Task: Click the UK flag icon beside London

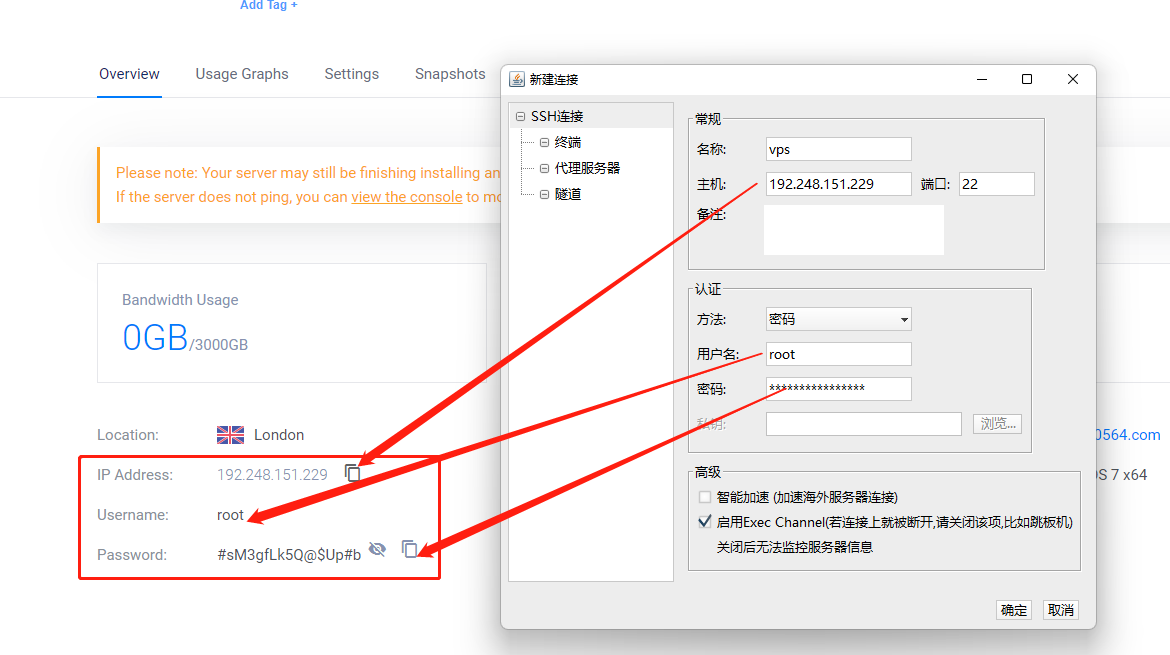Action: coord(230,435)
